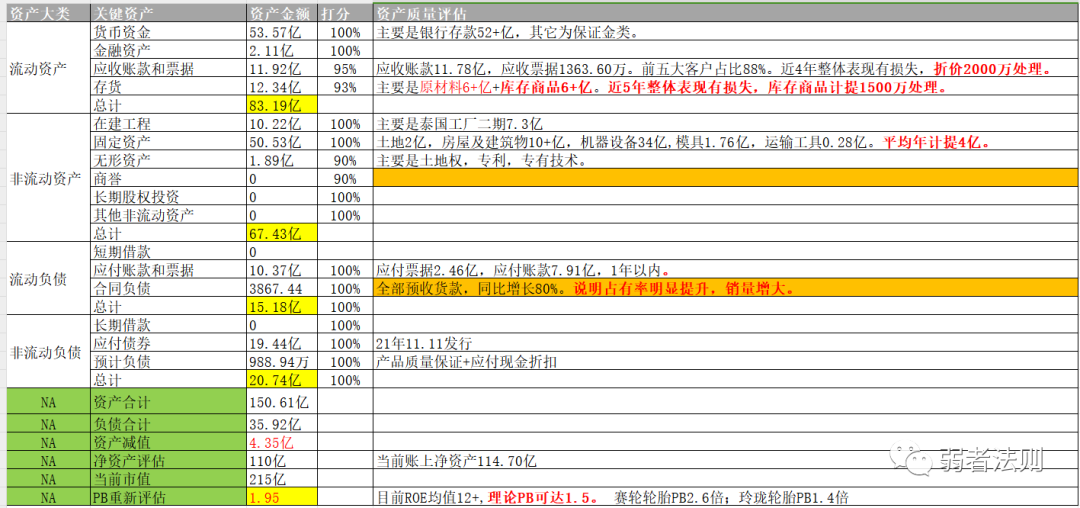Screen dimensions: 1080x508
Task: Click the yellow 1.95 PB cell
Action: coord(283,497)
